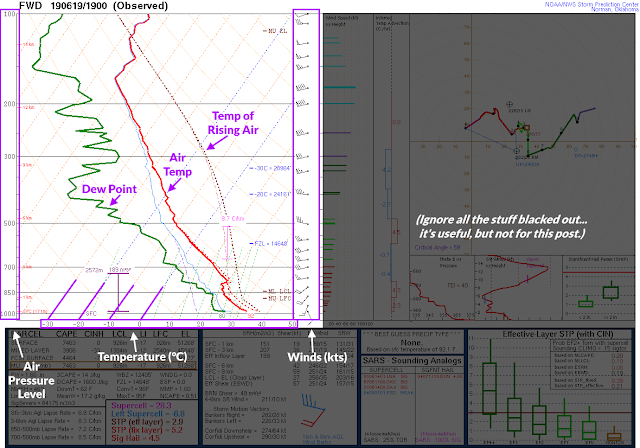This screenshot has width=640, height=448.
Task: Click the 40 temperature axis value
Action: tap(262, 324)
